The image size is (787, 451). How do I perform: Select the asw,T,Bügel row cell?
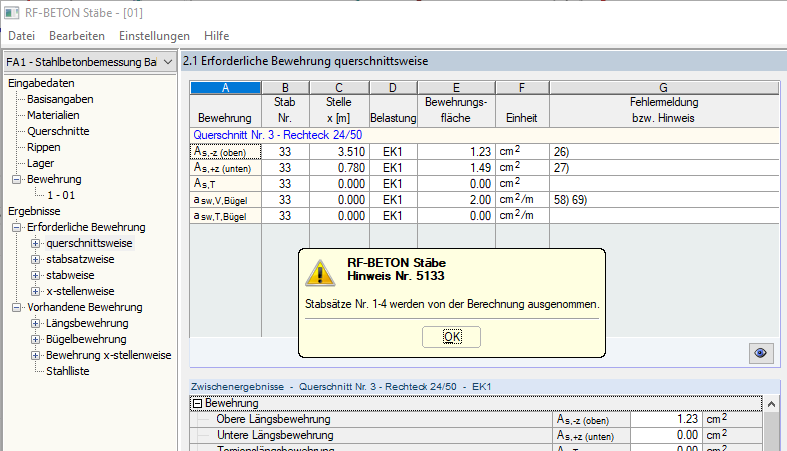point(225,216)
